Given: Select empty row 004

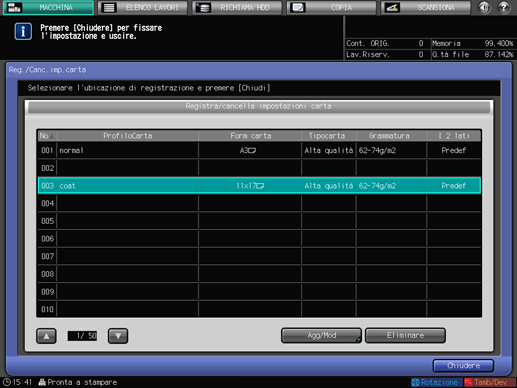Looking at the screenshot, I should (259, 203).
